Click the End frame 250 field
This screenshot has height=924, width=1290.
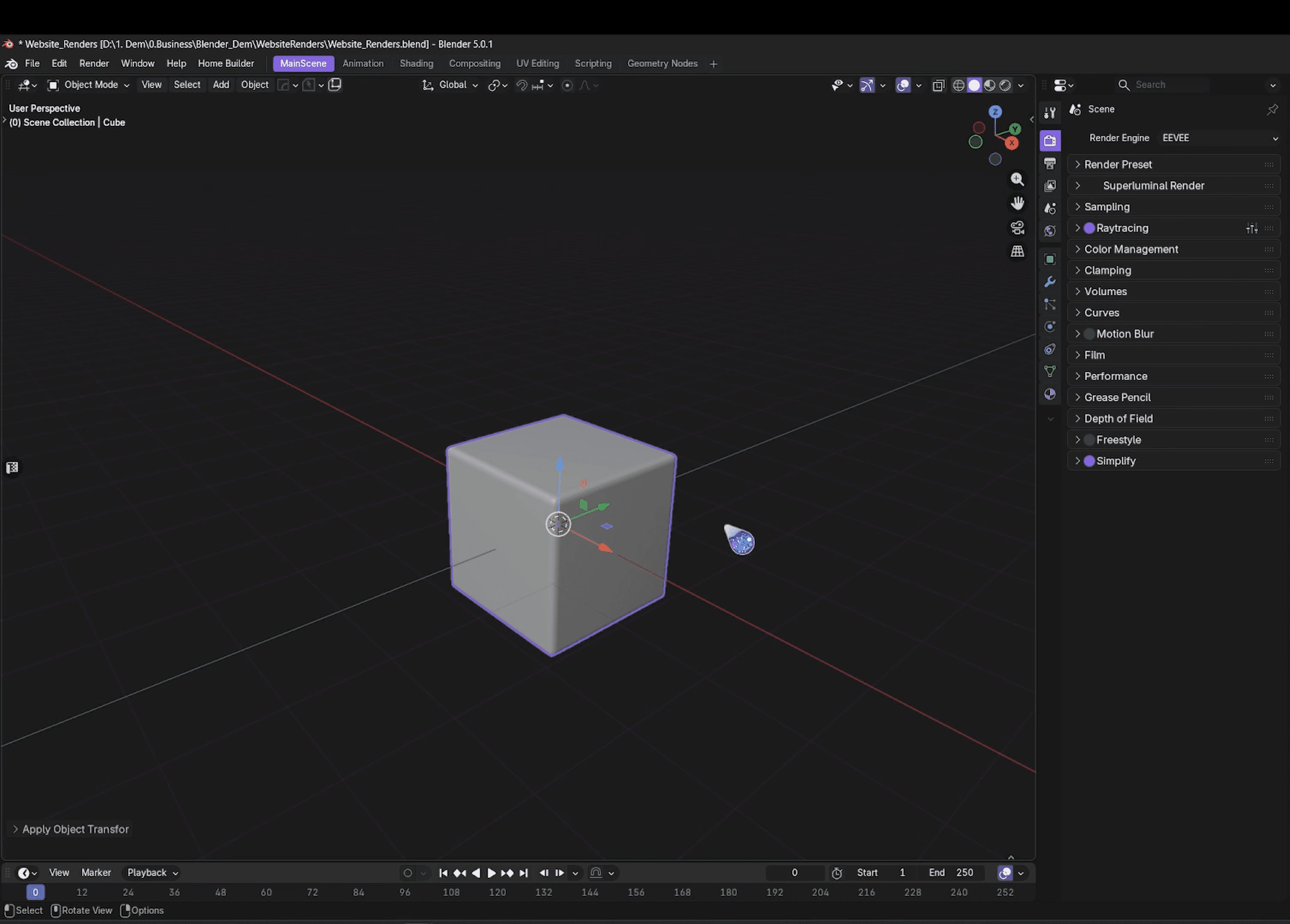pos(953,873)
